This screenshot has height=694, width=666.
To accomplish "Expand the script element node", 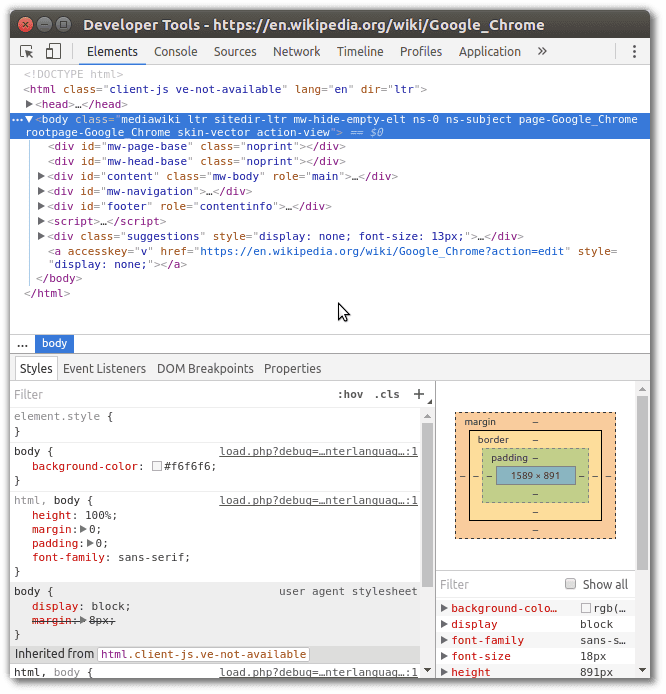I will pos(41,221).
